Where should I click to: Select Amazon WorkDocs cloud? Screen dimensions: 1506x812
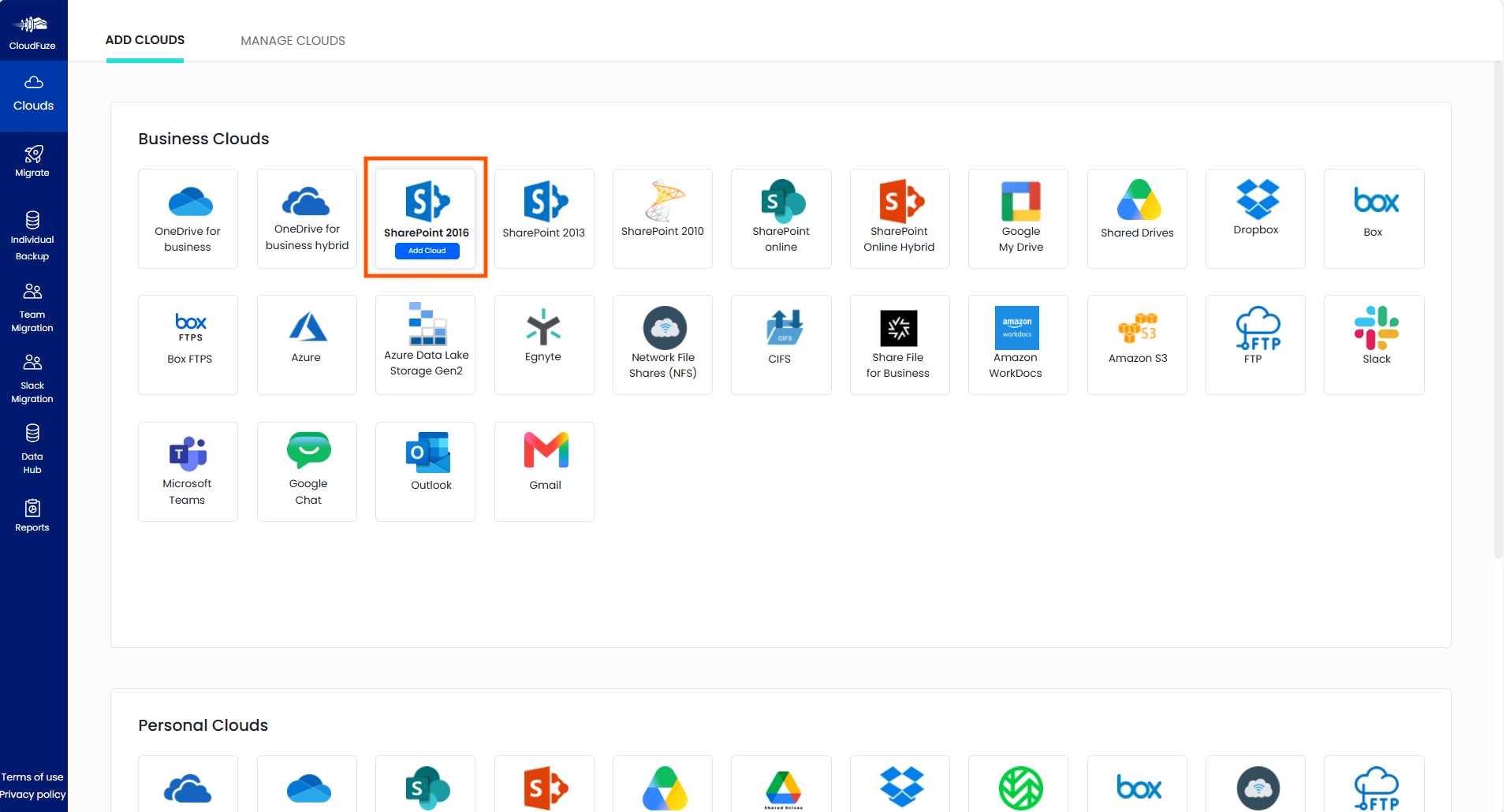(x=1018, y=345)
